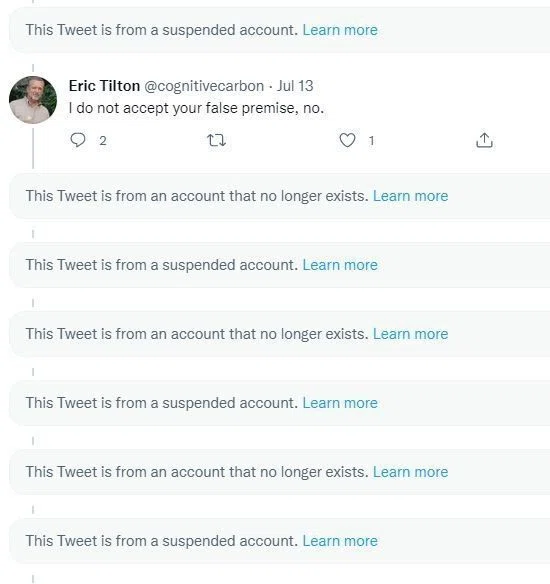Open Learn more in the third suspended account notice
This screenshot has height=584, width=550.
340,403
